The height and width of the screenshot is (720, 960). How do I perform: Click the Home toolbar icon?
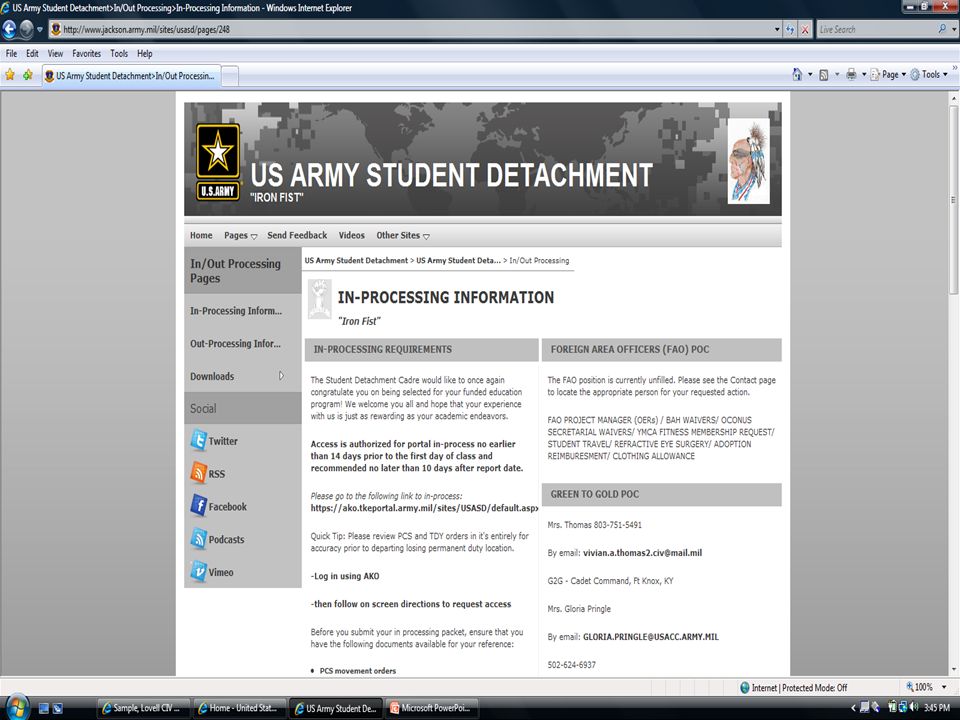pyautogui.click(x=797, y=75)
